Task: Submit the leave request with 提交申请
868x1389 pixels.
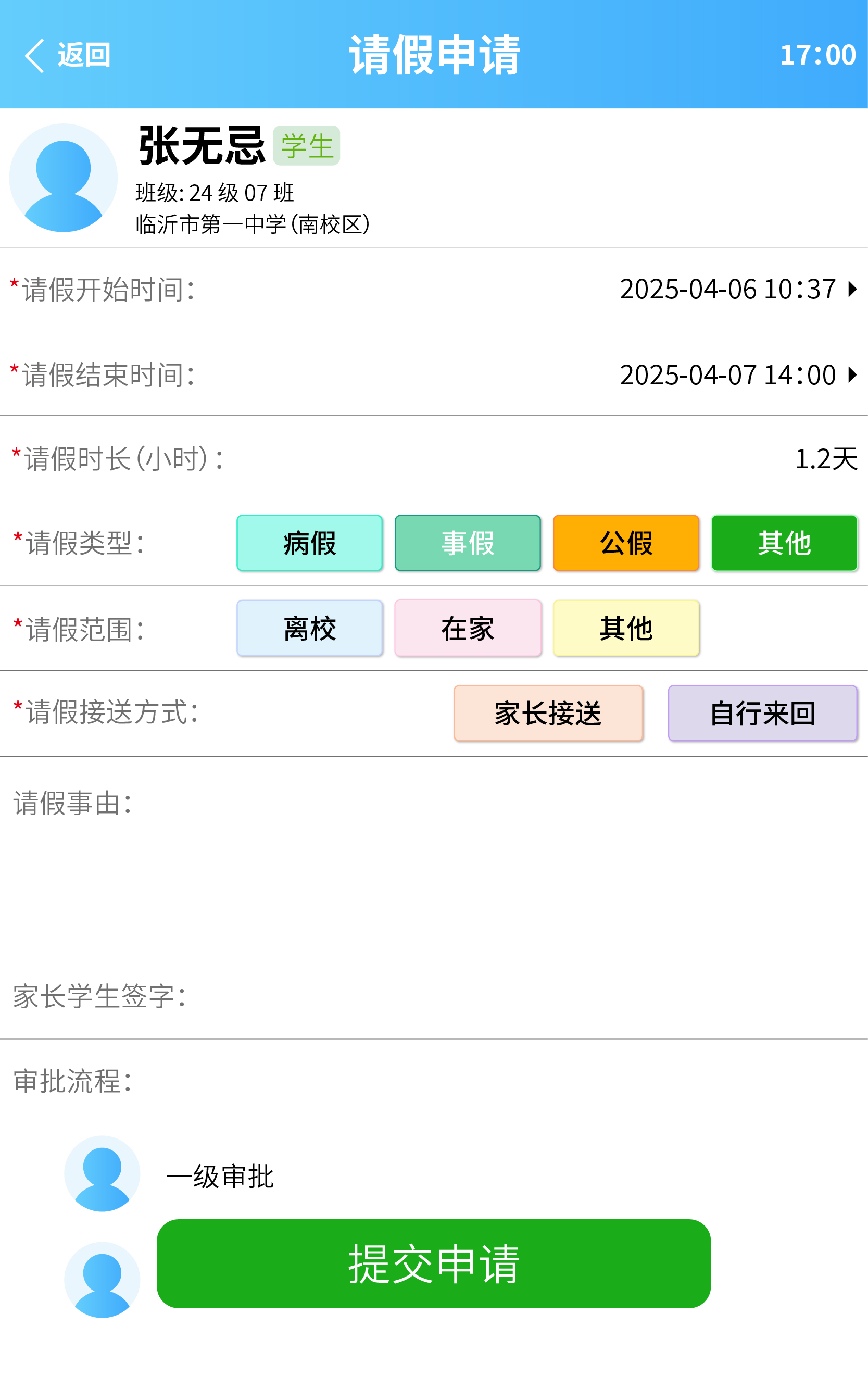Action: click(x=433, y=1263)
